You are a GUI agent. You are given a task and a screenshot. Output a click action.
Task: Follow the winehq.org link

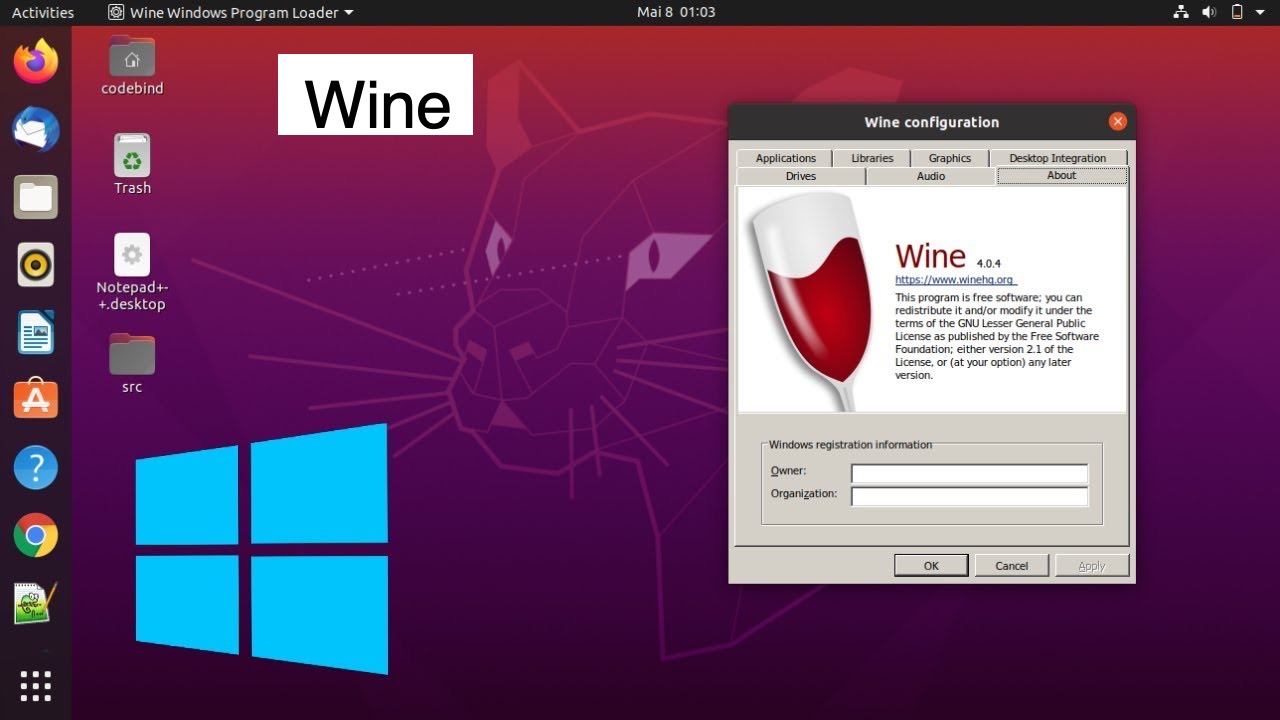954,280
